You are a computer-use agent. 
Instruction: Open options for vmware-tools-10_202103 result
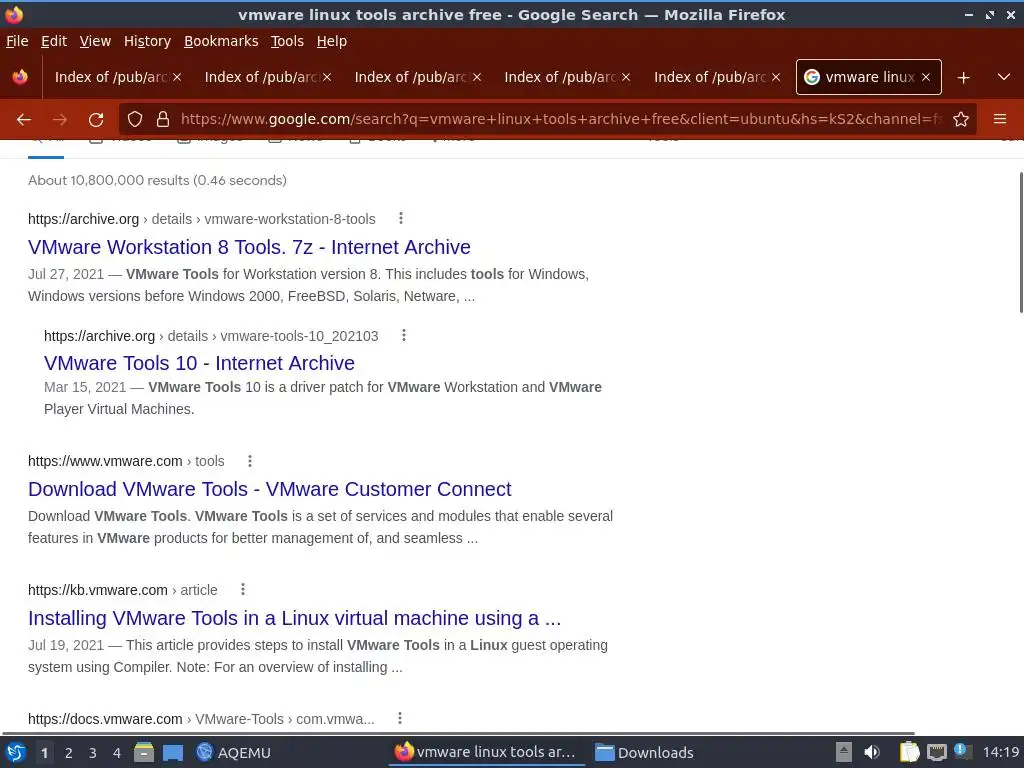point(404,335)
